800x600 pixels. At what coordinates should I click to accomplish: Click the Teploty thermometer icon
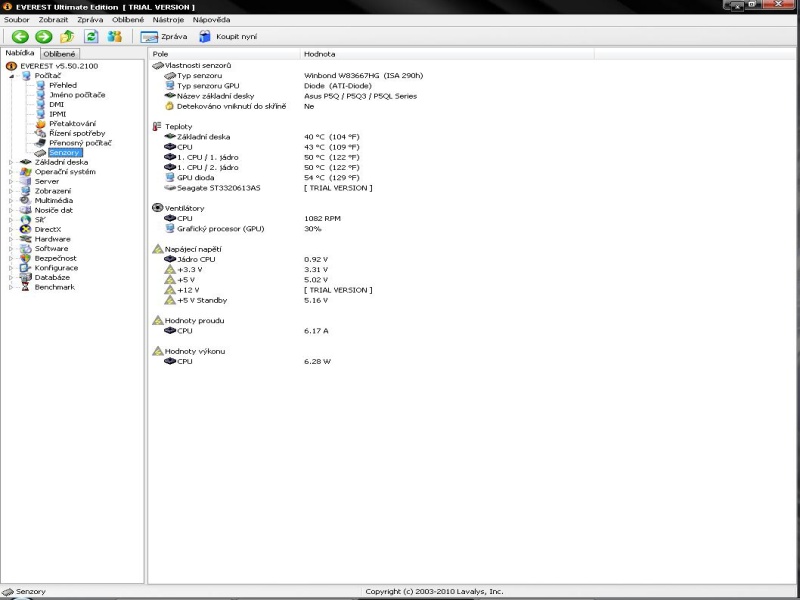pos(157,127)
